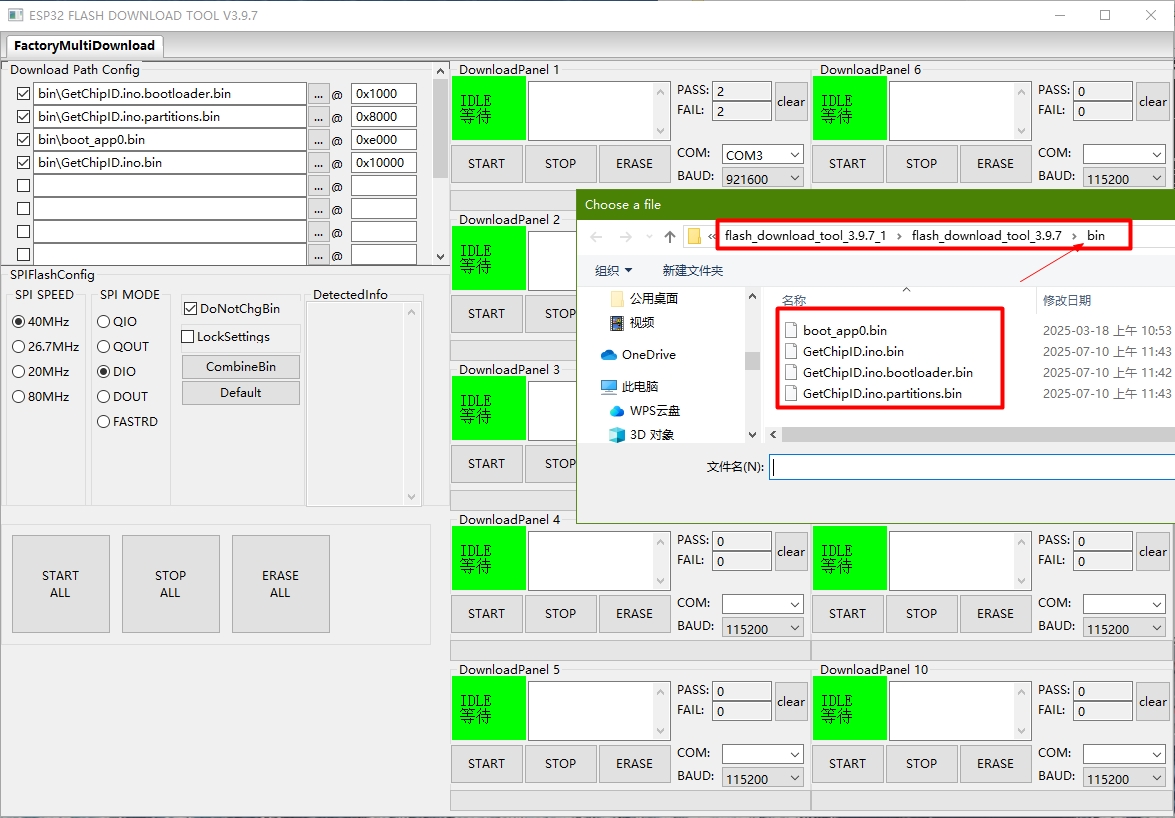Uncheck the GetChipID.ino.bin file checkbox

click(23, 163)
